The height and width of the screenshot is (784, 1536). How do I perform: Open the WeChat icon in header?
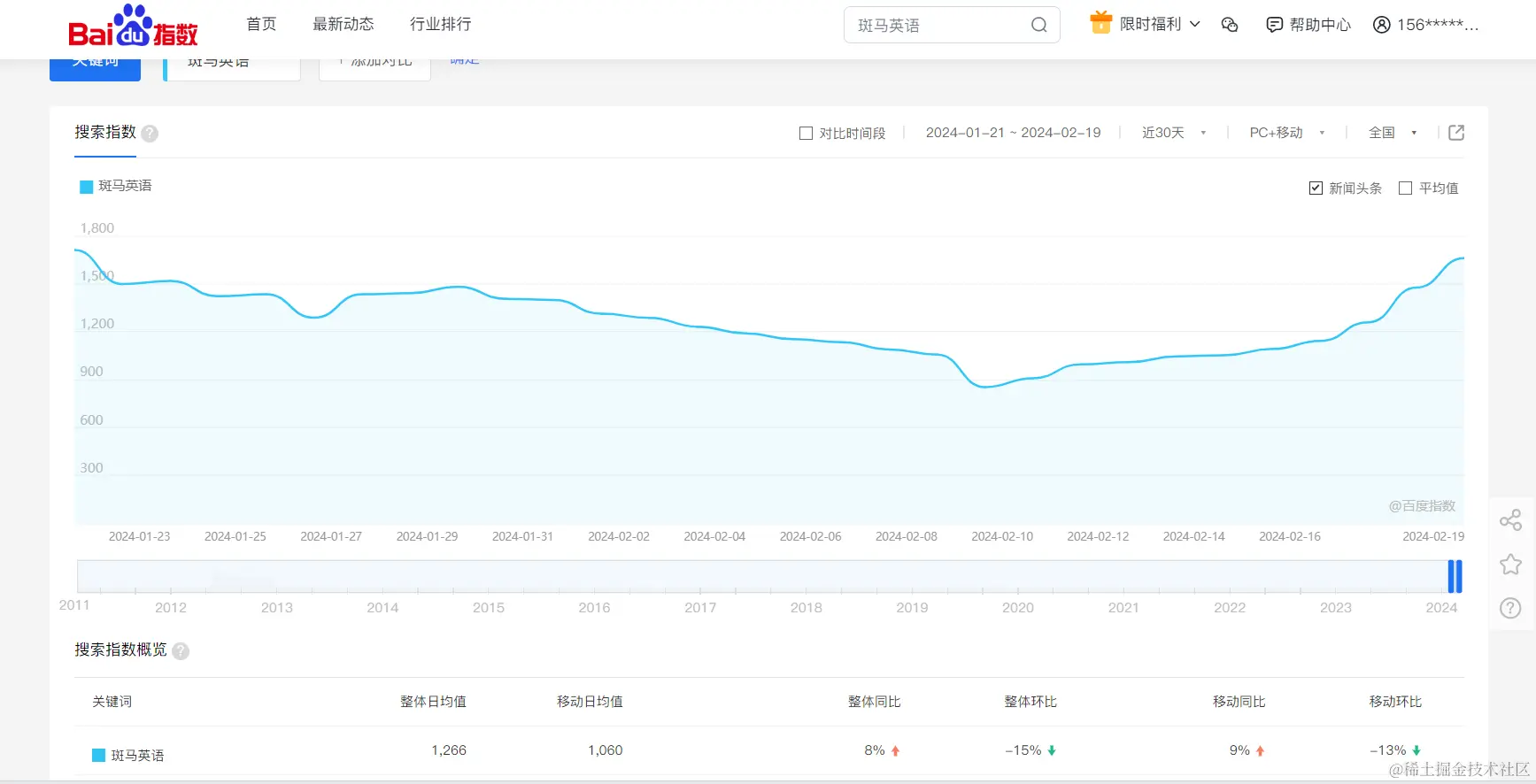[x=1230, y=25]
